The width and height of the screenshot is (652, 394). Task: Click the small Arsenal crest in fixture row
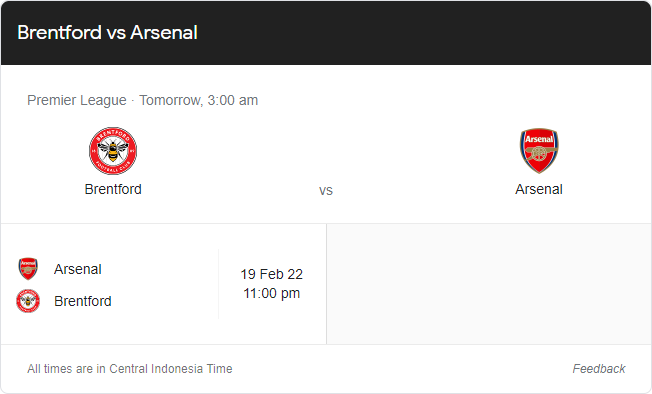point(28,268)
